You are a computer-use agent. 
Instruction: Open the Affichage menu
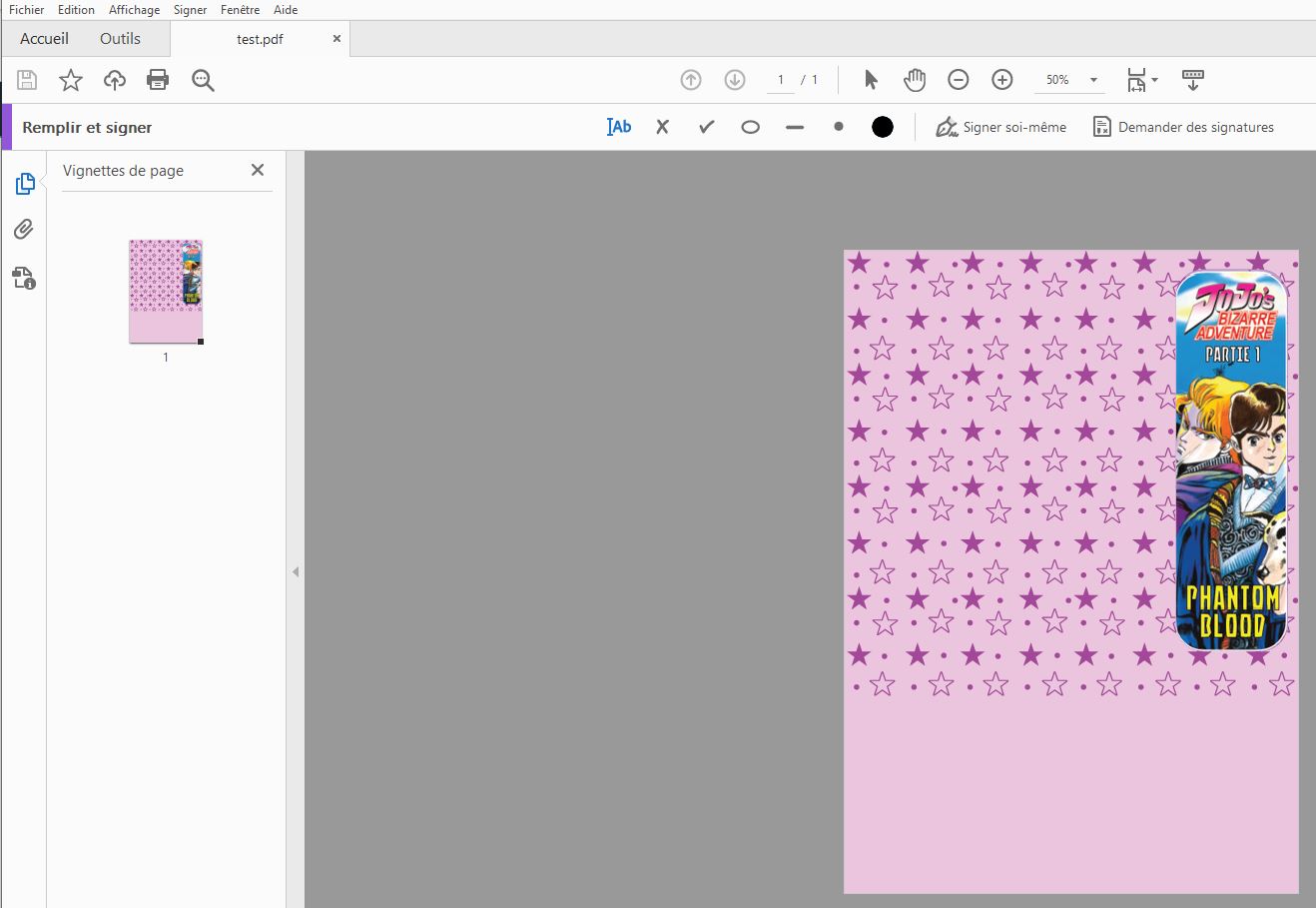point(134,9)
